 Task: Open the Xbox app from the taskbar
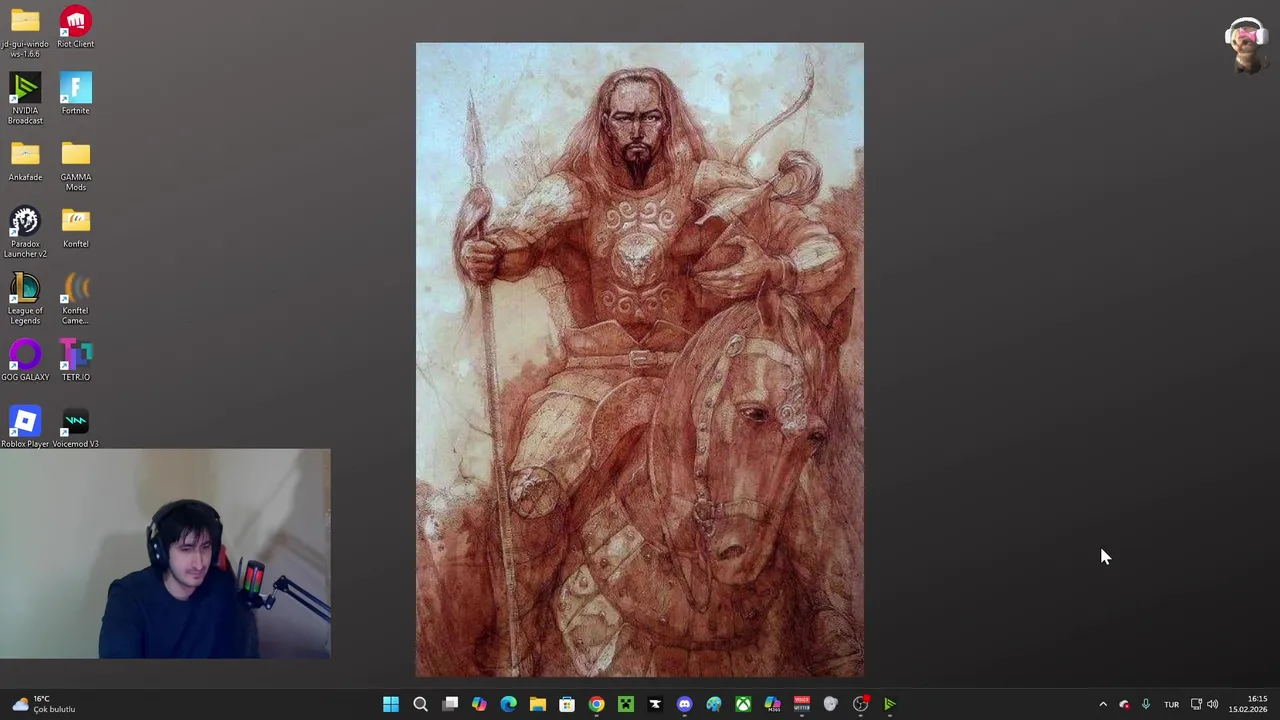click(743, 704)
